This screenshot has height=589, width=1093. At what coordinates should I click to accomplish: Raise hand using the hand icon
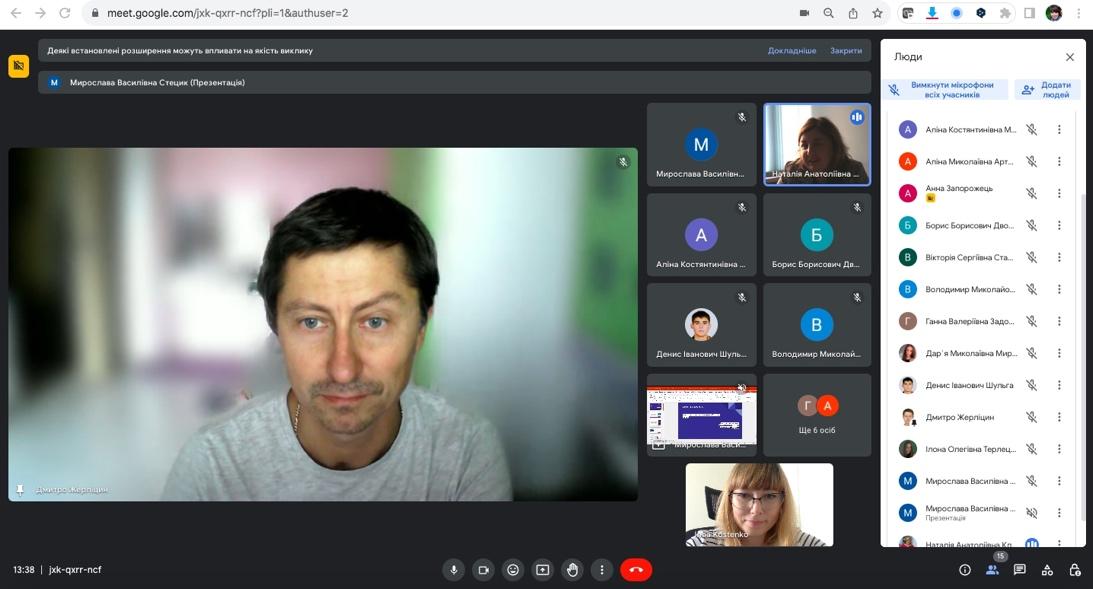point(572,569)
